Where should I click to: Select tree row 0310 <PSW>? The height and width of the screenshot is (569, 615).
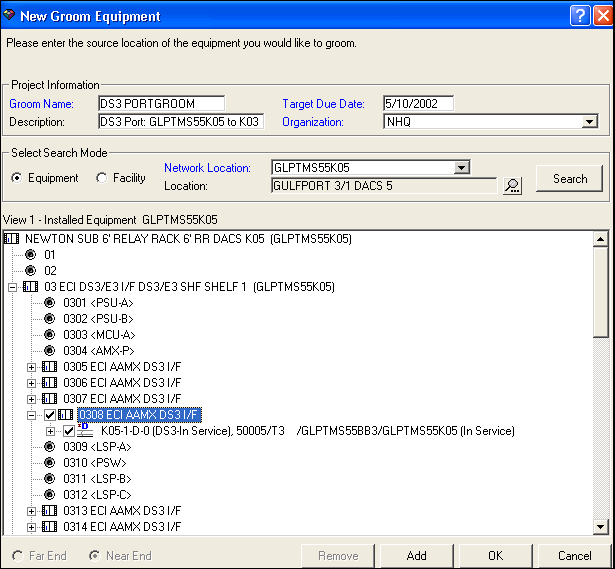(95, 463)
